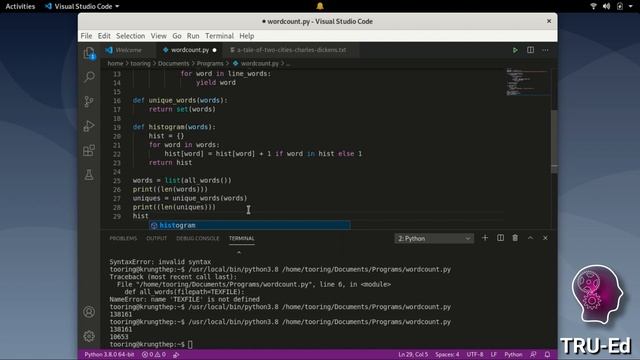Click errors and warnings count in status bar
The image size is (640, 360).
[x=153, y=354]
